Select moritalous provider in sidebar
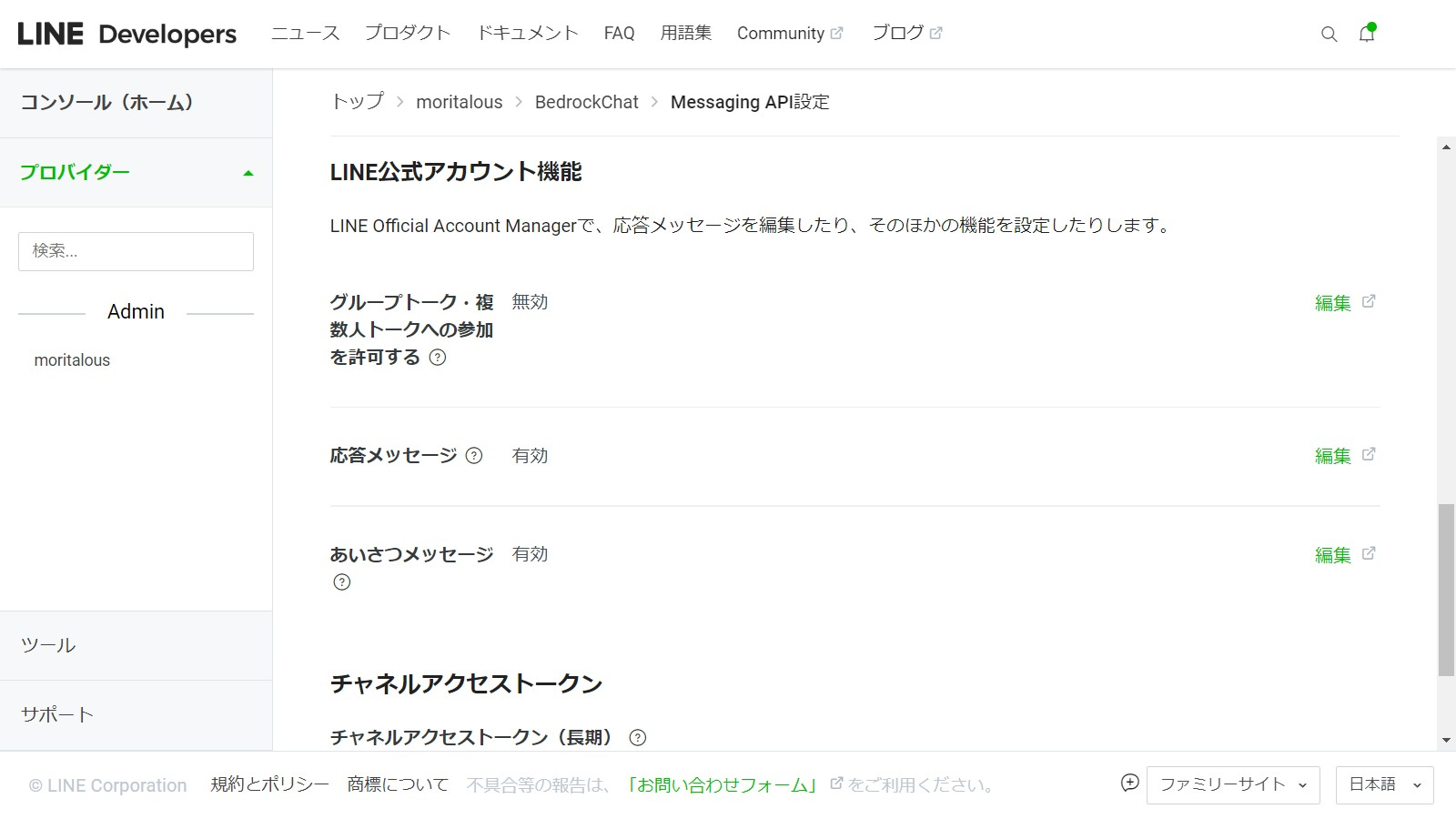Image resolution: width=1456 pixels, height=819 pixels. [72, 360]
